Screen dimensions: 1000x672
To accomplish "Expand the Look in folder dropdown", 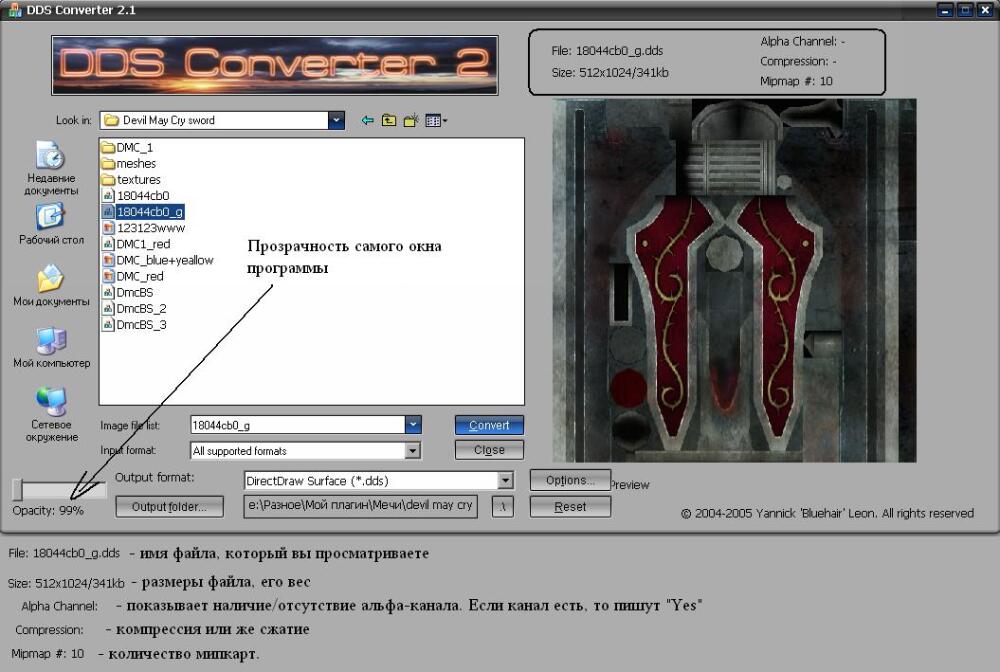I will 336,120.
